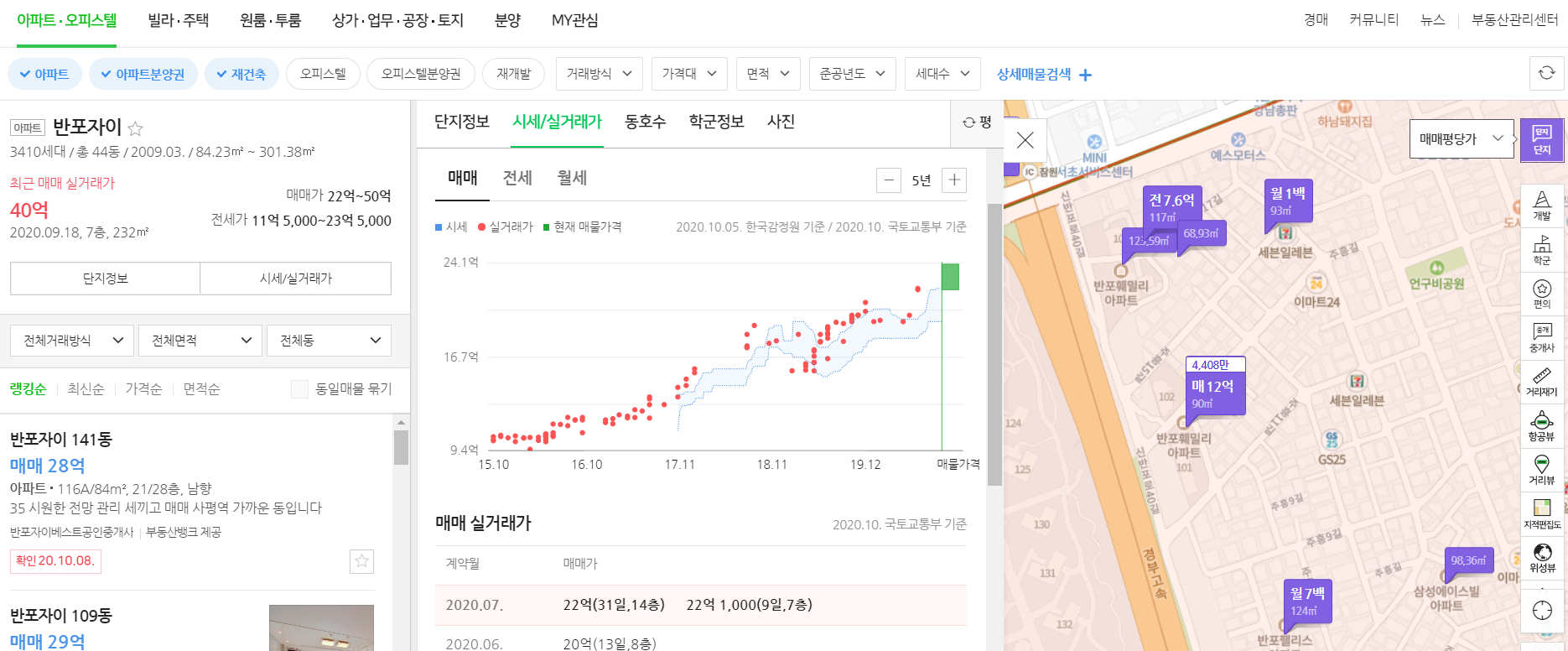Expand the 전체면적 dropdown
Viewport: 1568px width, 651px height.
(200, 340)
